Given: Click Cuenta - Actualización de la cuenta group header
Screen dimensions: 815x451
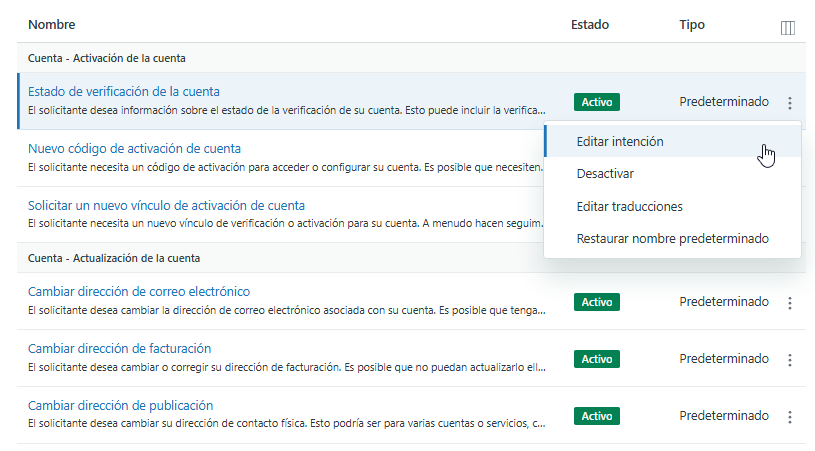Looking at the screenshot, I should coord(113,258).
